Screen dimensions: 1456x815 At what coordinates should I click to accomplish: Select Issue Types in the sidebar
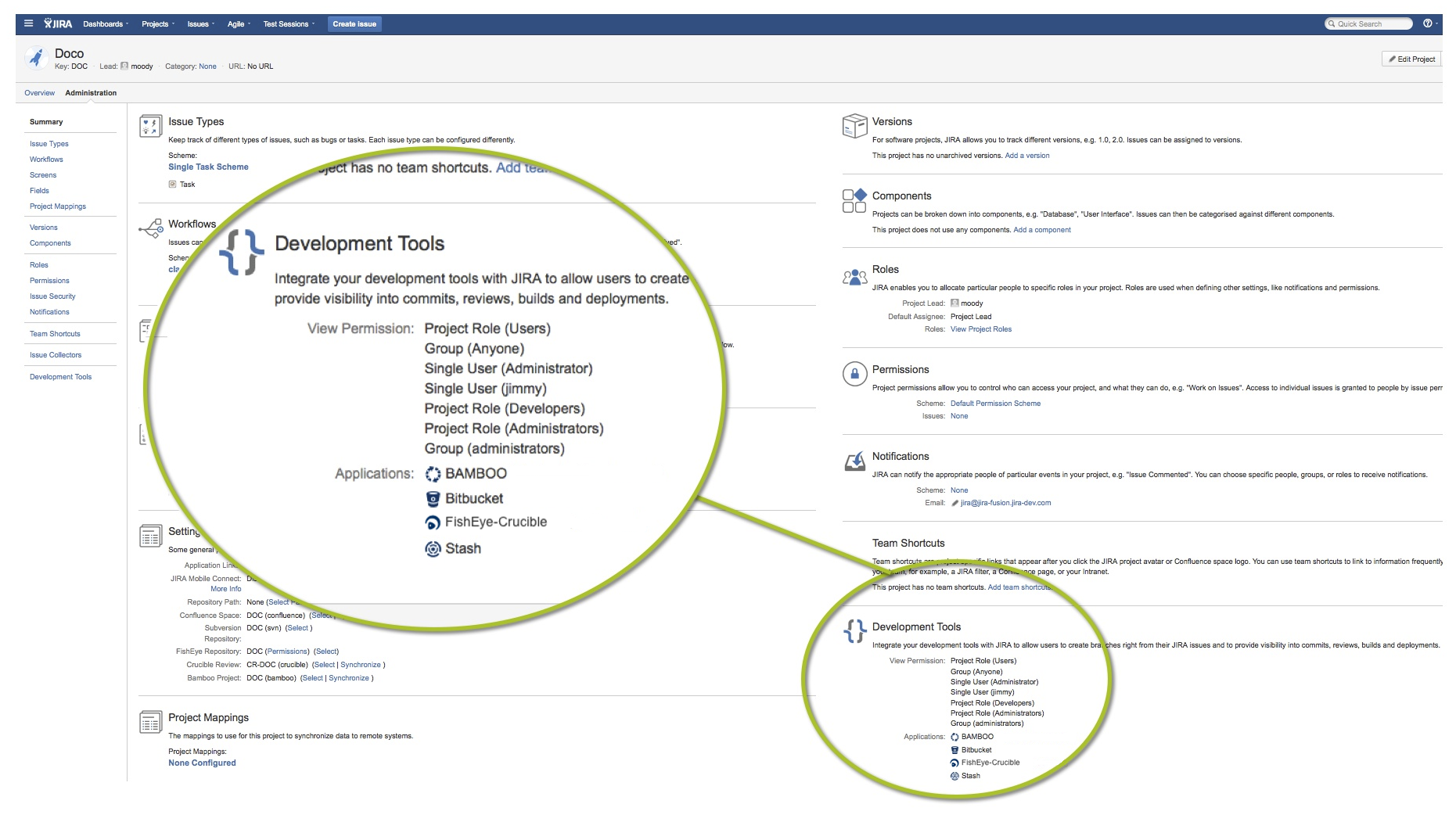(49, 144)
